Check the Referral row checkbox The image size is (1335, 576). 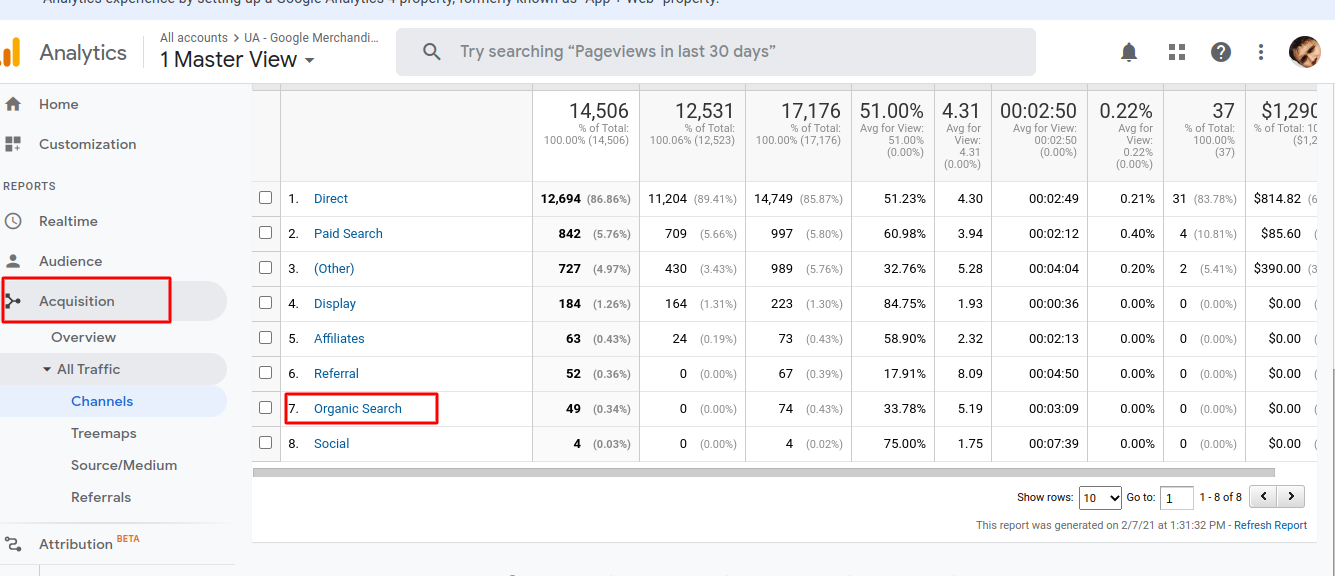(x=266, y=373)
